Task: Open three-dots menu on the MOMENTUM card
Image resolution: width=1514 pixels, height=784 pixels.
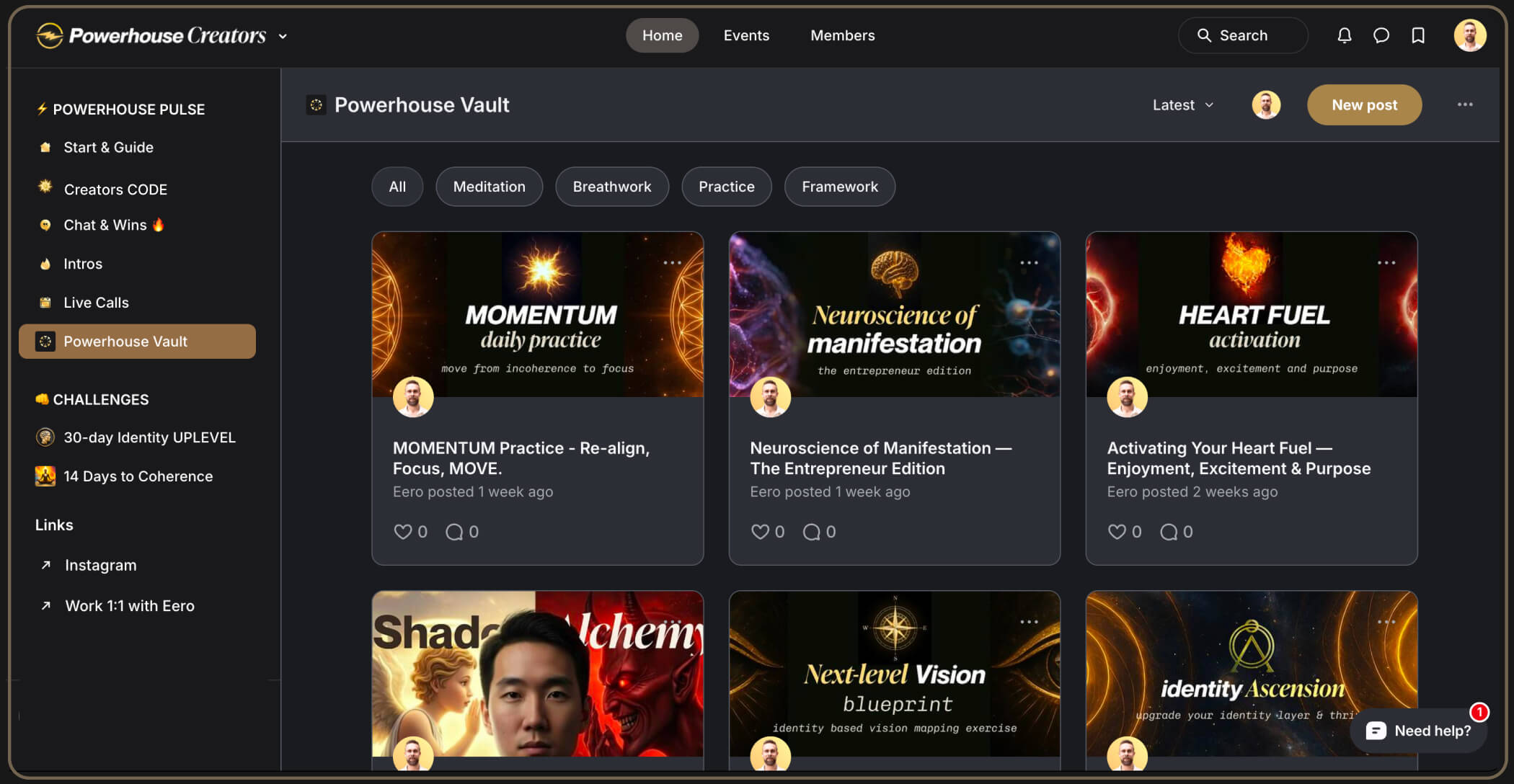Action: [x=672, y=263]
